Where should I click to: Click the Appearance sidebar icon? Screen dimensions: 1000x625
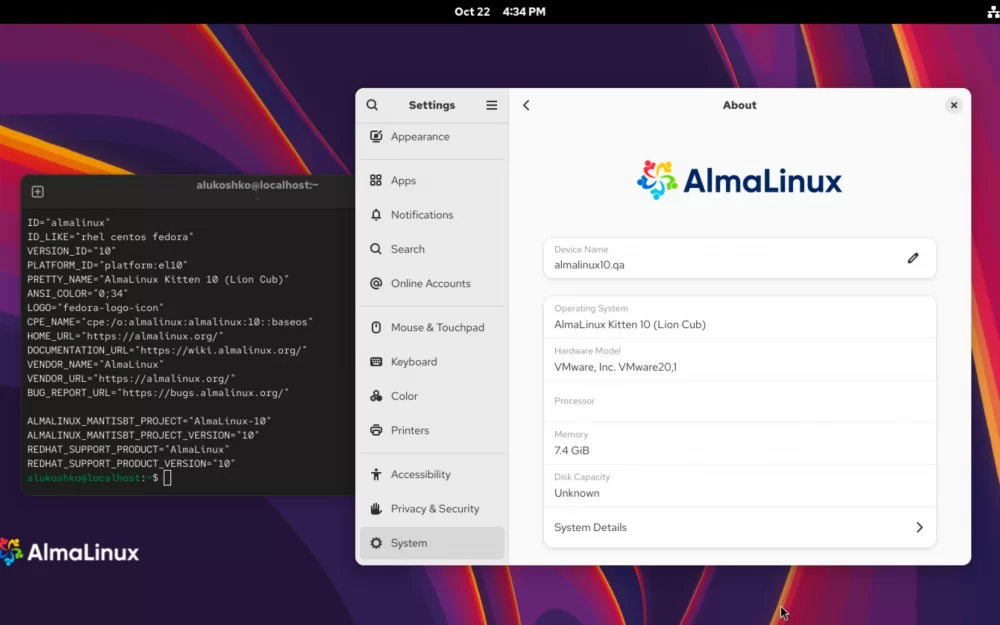[376, 136]
